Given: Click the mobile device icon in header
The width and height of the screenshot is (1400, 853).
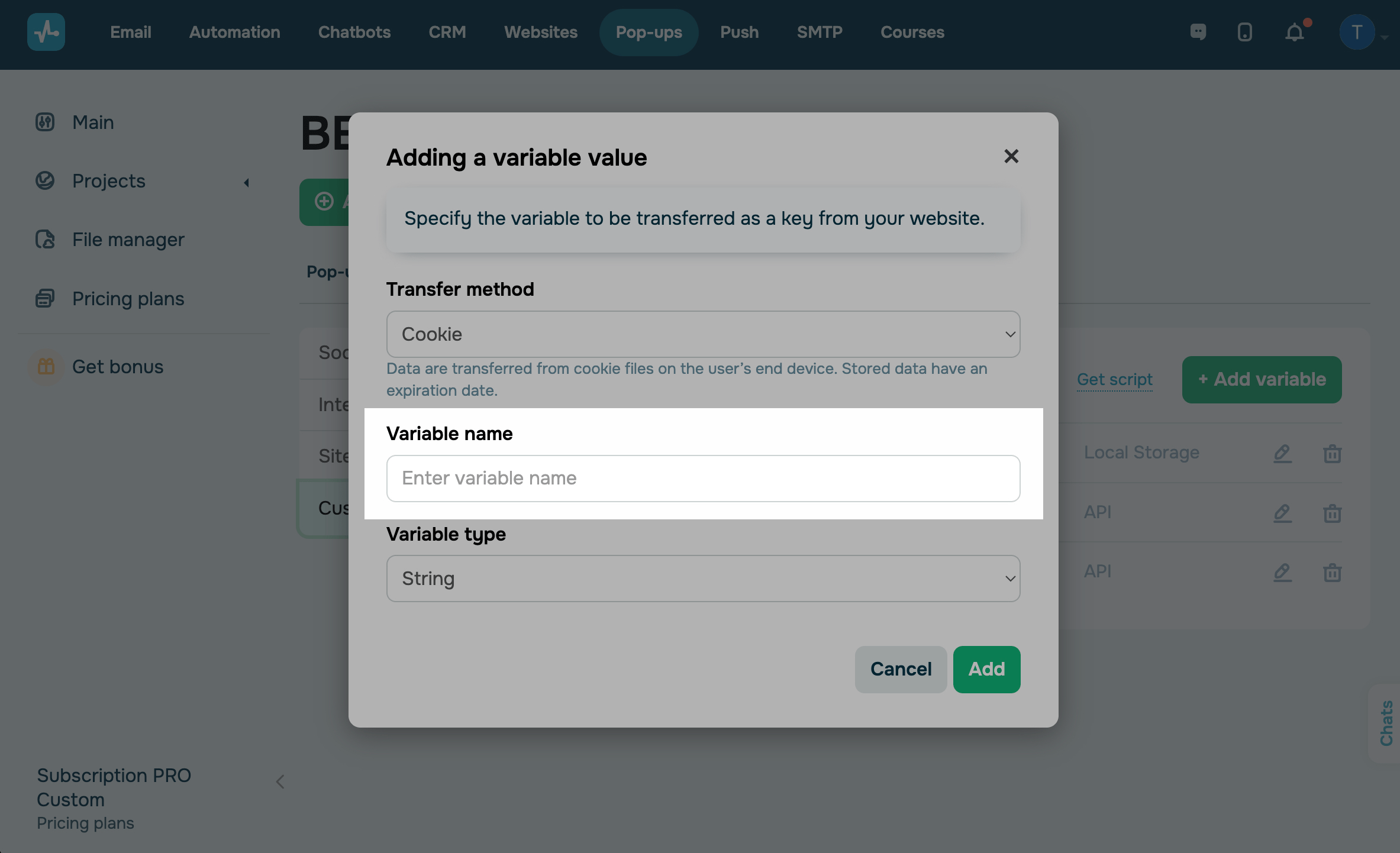Looking at the screenshot, I should tap(1245, 32).
